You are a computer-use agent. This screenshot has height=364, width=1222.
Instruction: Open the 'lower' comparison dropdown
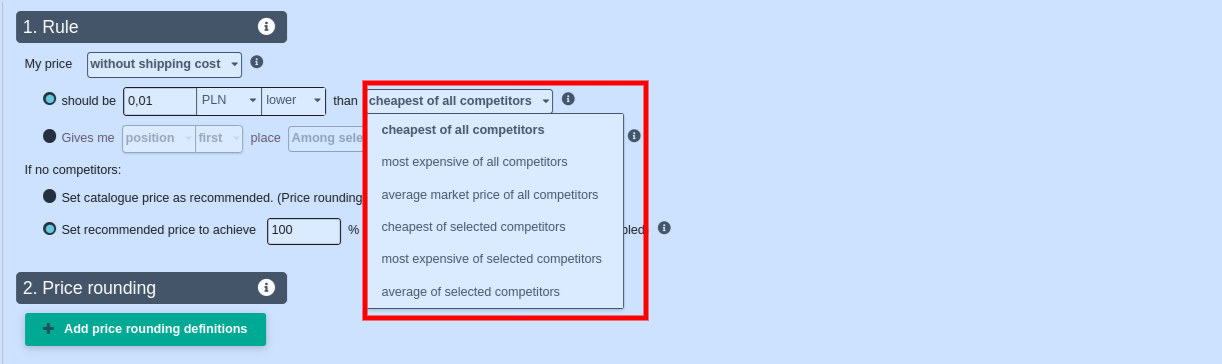(294, 101)
